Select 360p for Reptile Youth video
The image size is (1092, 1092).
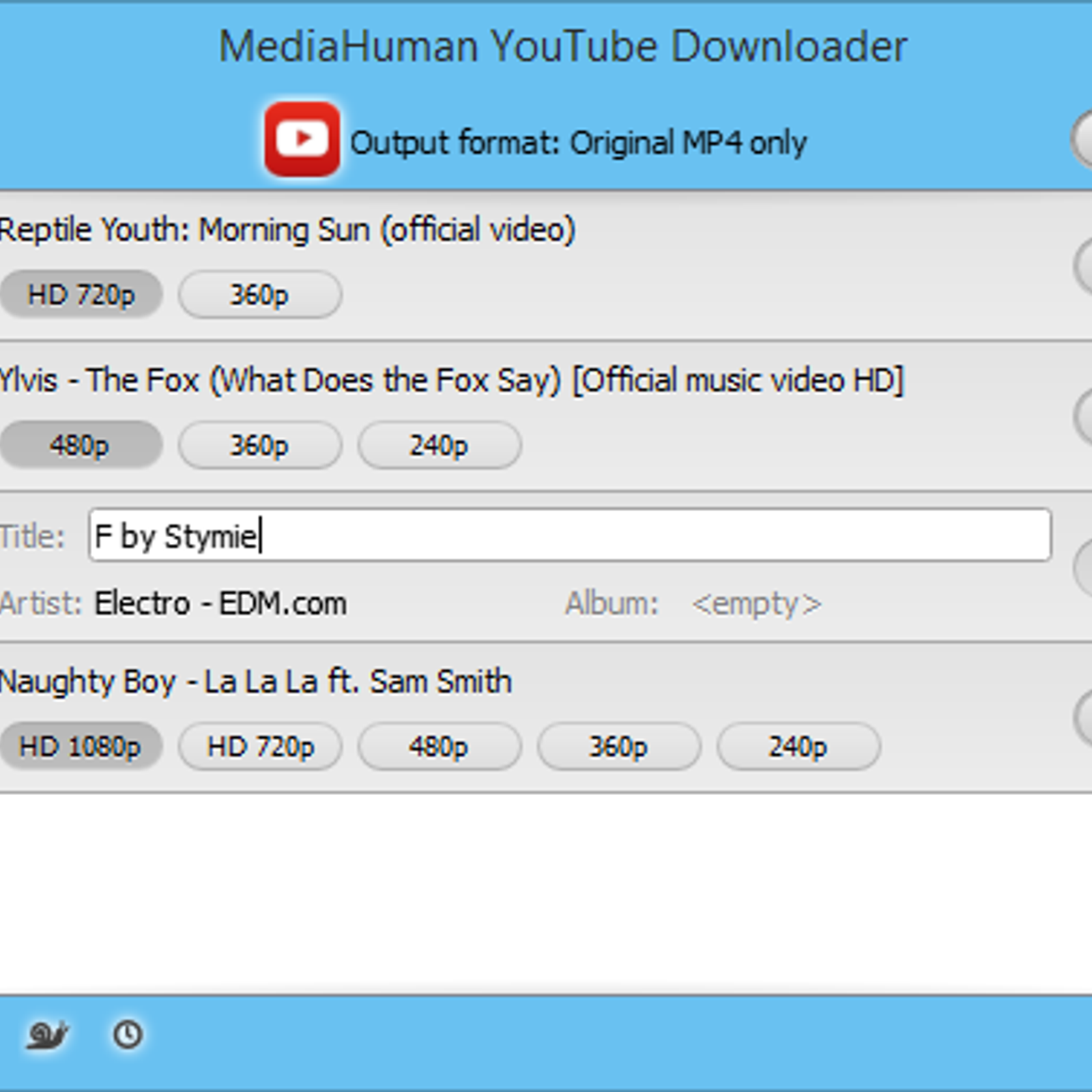260,295
